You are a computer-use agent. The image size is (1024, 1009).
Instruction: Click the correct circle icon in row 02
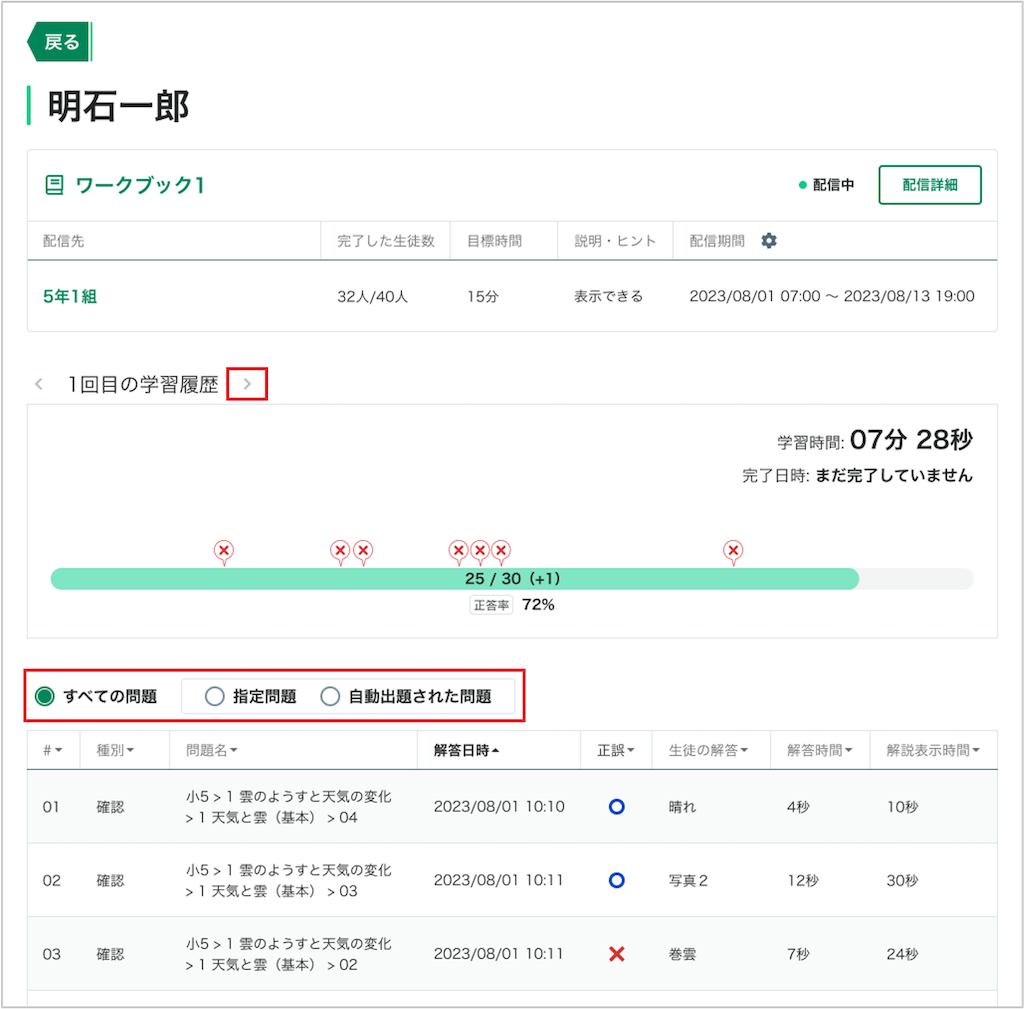[x=616, y=880]
